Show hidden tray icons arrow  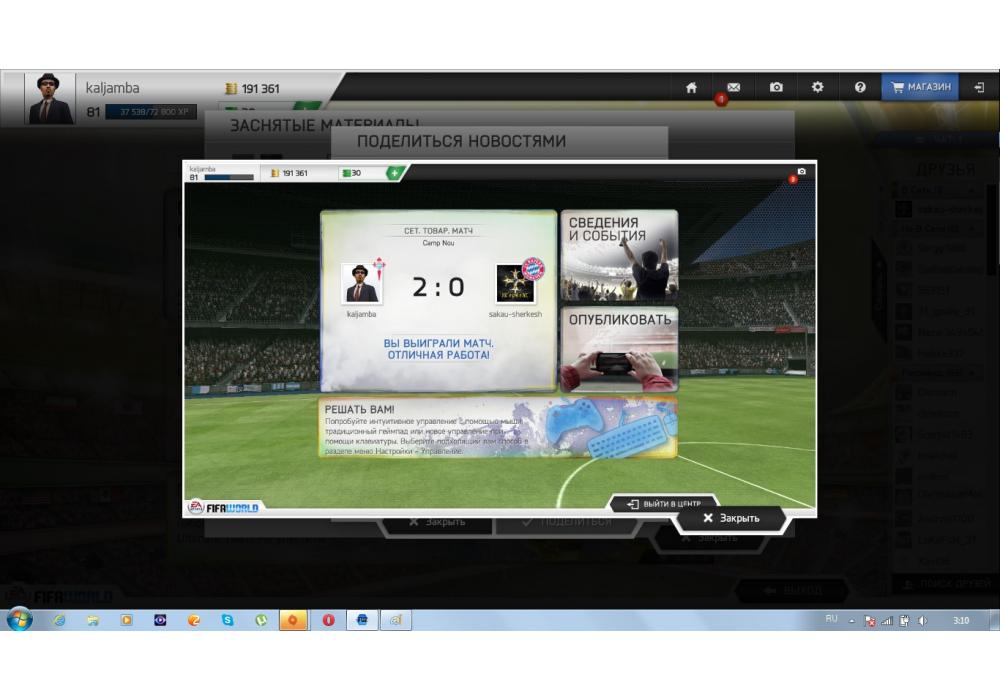click(851, 620)
